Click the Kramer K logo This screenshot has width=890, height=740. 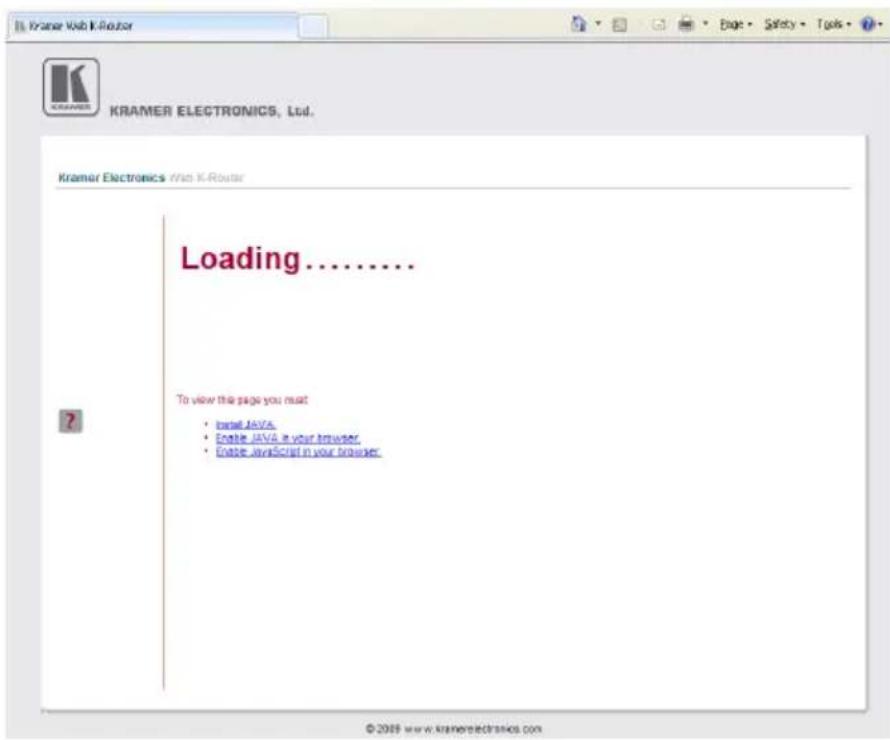[71, 87]
